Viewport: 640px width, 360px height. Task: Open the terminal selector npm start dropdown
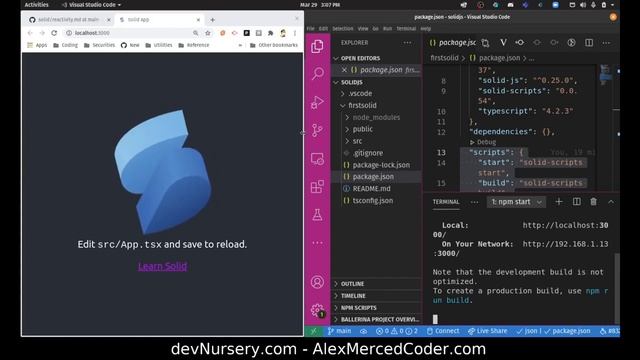click(516, 202)
